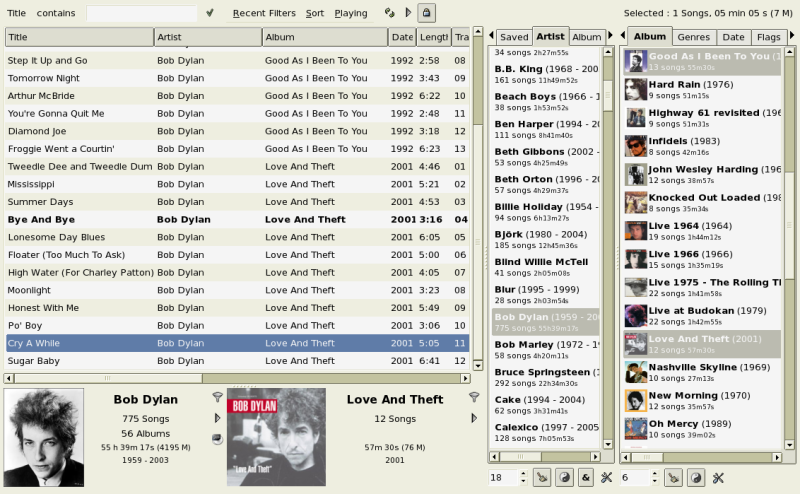Open tools options icon after ampersand button
Image resolution: width=800 pixels, height=494 pixels.
tap(606, 478)
